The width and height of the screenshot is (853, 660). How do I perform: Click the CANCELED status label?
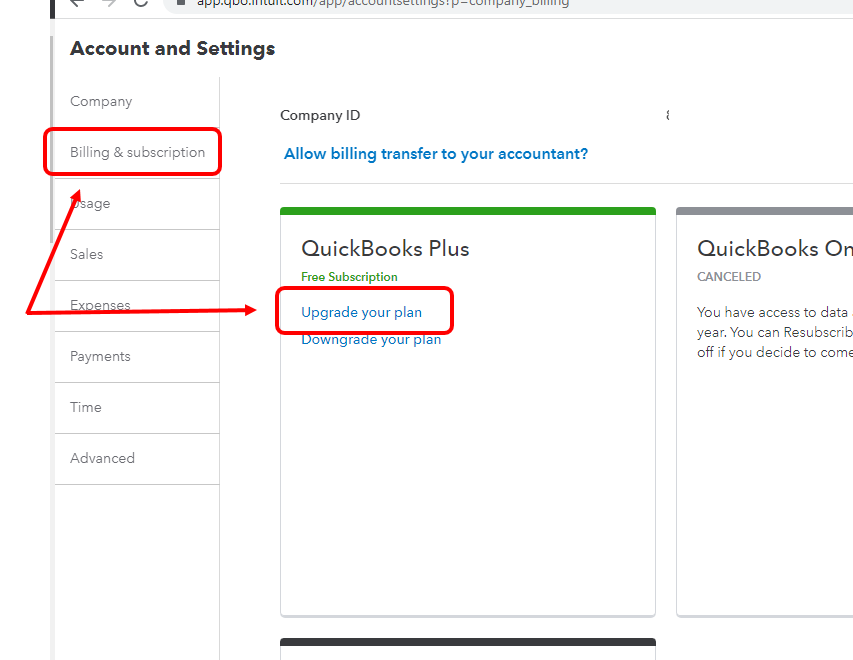729,277
